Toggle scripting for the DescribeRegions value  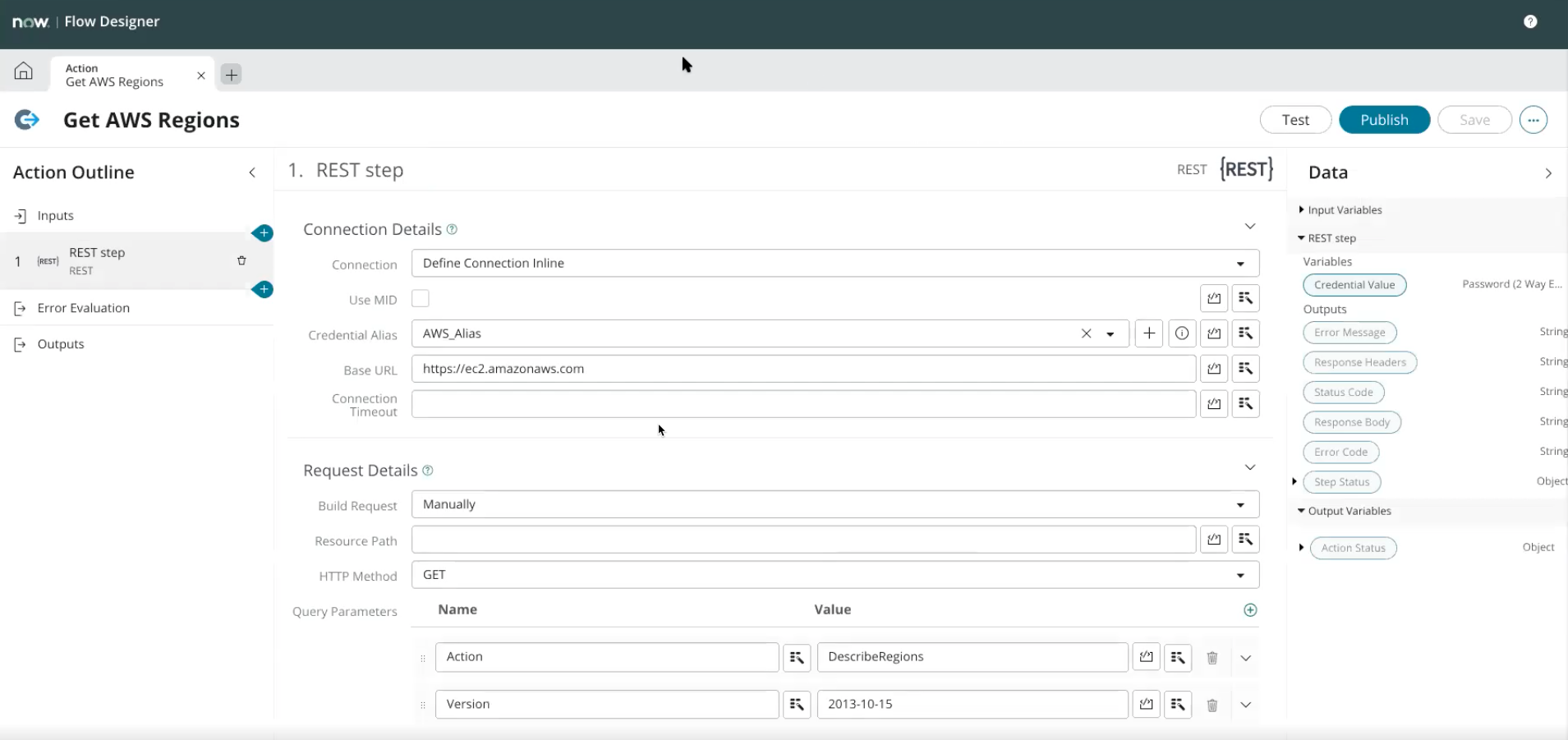(x=1146, y=657)
